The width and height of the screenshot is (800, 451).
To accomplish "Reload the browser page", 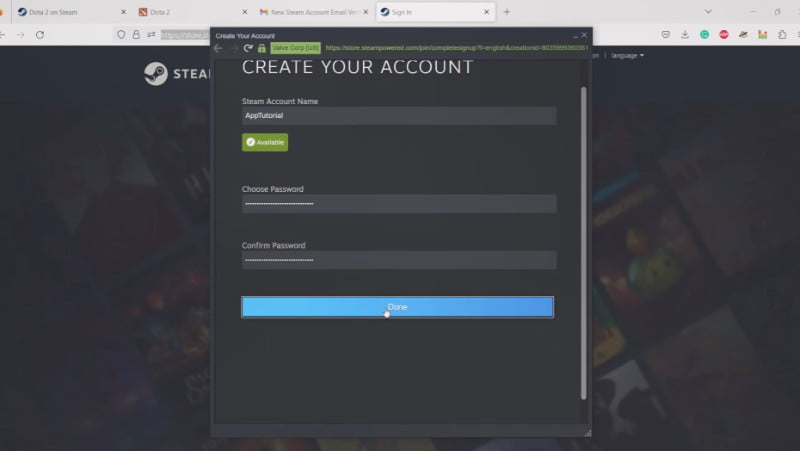I will pos(40,35).
